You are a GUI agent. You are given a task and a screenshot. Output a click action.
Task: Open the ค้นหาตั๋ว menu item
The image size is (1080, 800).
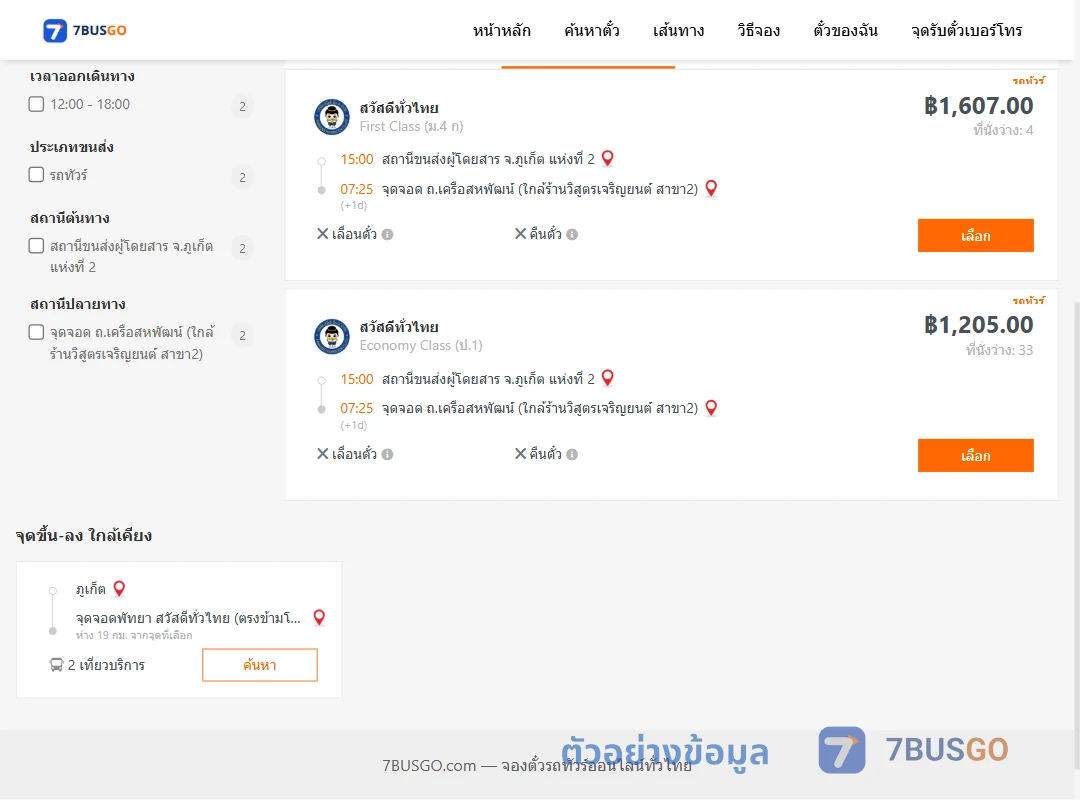[592, 30]
